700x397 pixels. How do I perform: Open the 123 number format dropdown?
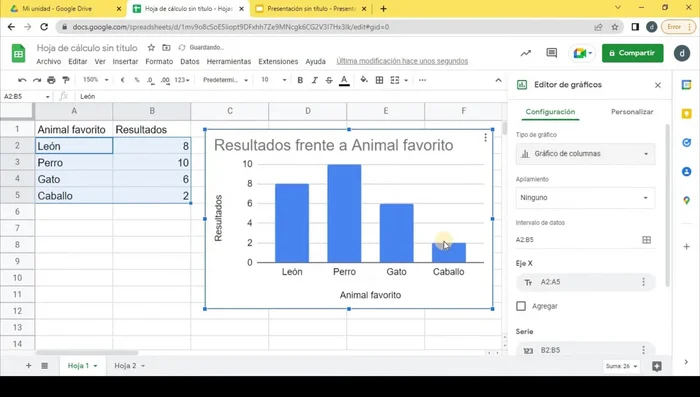point(182,80)
